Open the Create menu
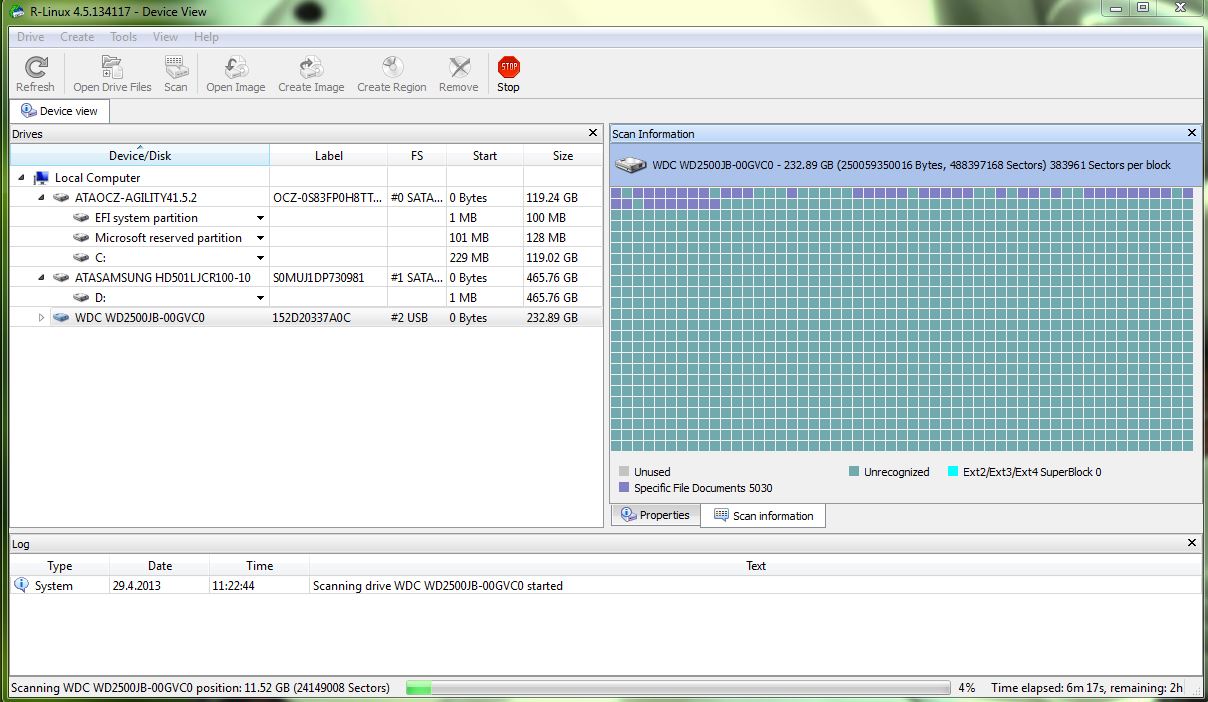Image resolution: width=1208 pixels, height=702 pixels. [77, 37]
